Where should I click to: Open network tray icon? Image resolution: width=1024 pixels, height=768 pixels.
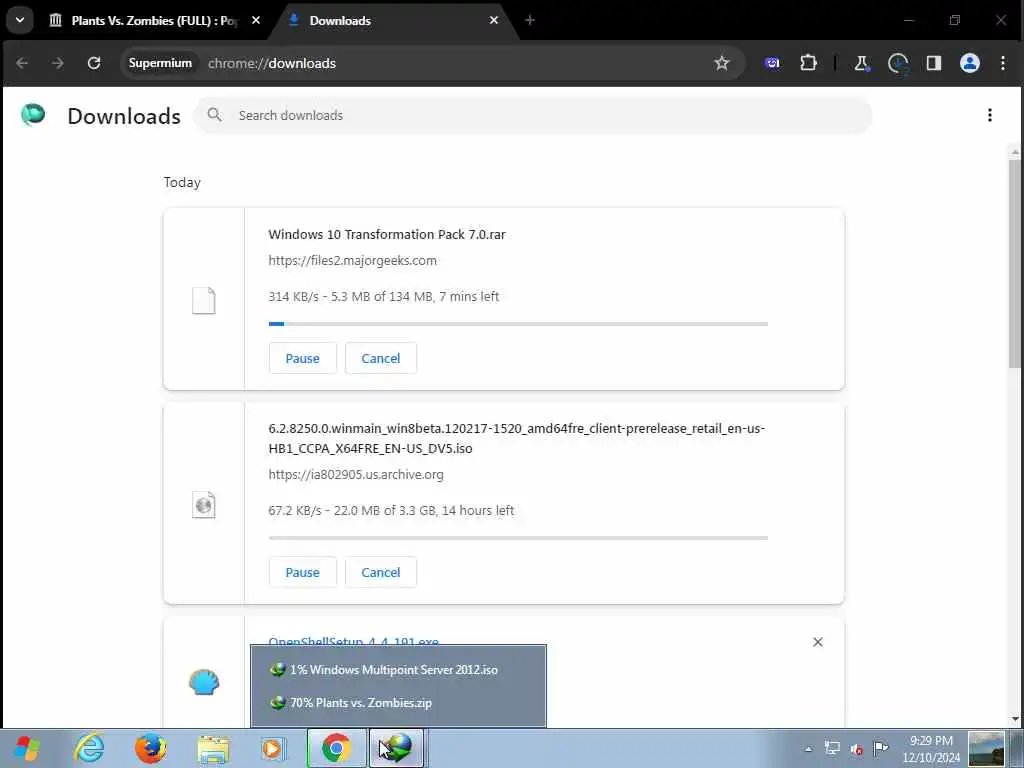(x=832, y=748)
